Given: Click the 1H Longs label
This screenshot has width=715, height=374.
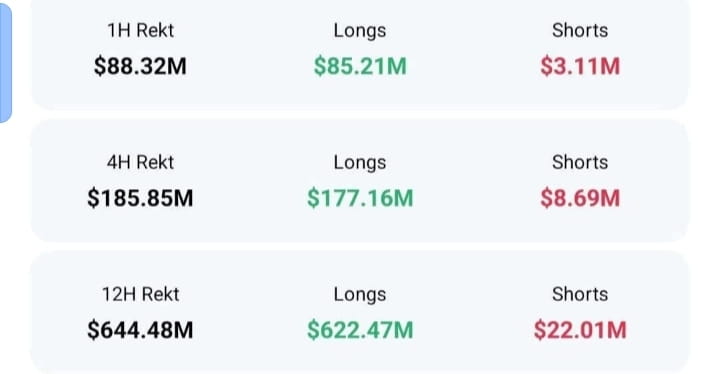Looking at the screenshot, I should pyautogui.click(x=360, y=31).
